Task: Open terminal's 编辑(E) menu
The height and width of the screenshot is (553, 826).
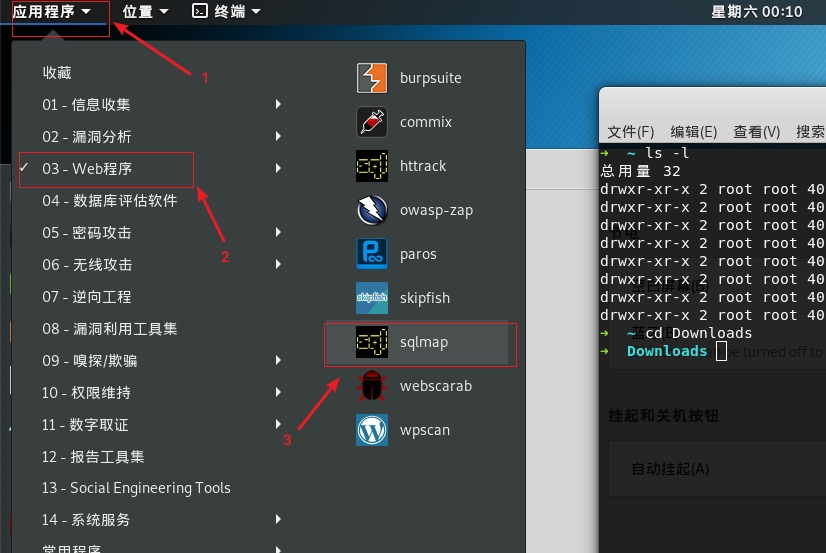Action: coord(693,131)
